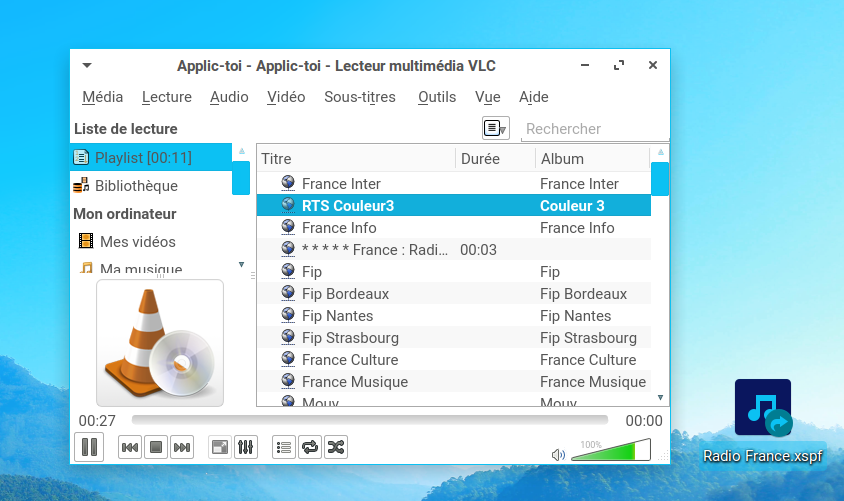Image resolution: width=844 pixels, height=501 pixels.
Task: Click the Rechercher search field
Action: [595, 128]
